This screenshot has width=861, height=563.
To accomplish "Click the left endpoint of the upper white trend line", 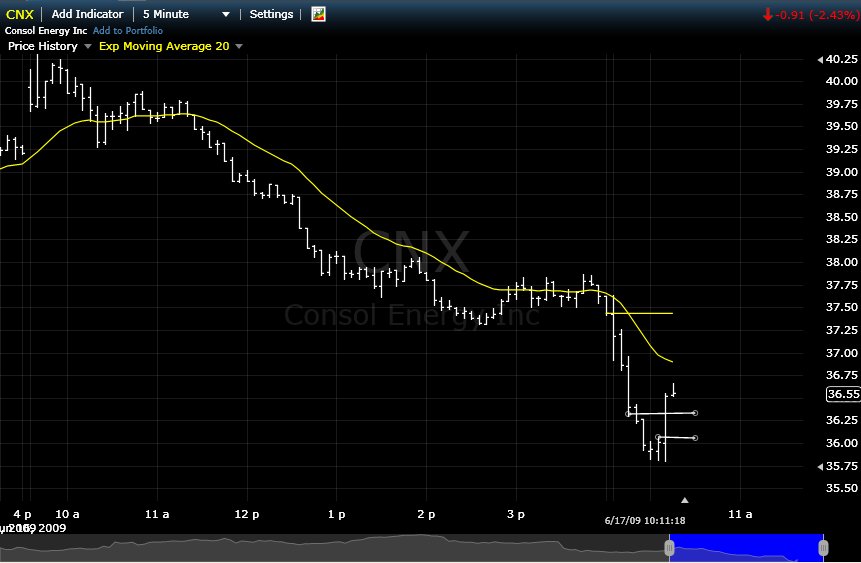I will point(628,414).
